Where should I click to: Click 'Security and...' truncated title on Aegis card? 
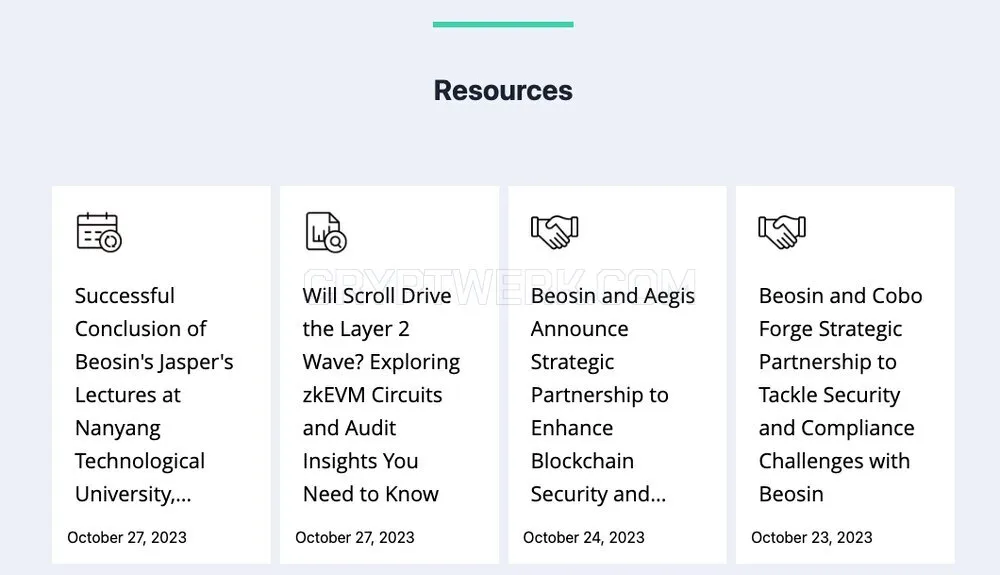click(598, 494)
